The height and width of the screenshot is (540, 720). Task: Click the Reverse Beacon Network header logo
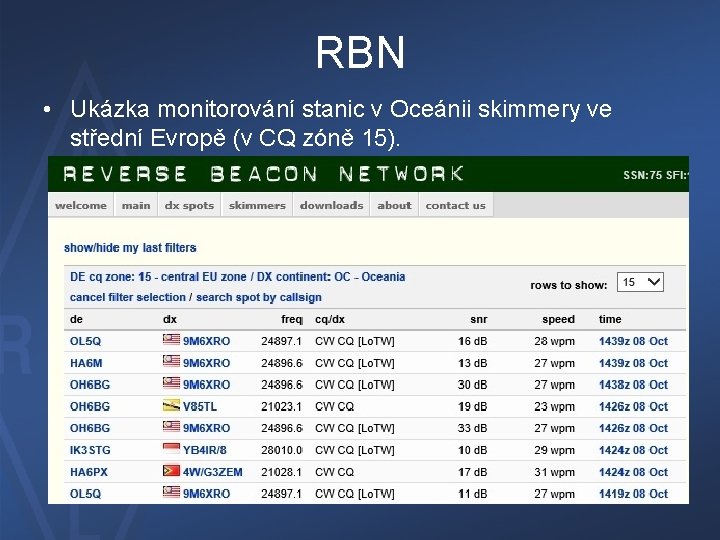[x=263, y=174]
